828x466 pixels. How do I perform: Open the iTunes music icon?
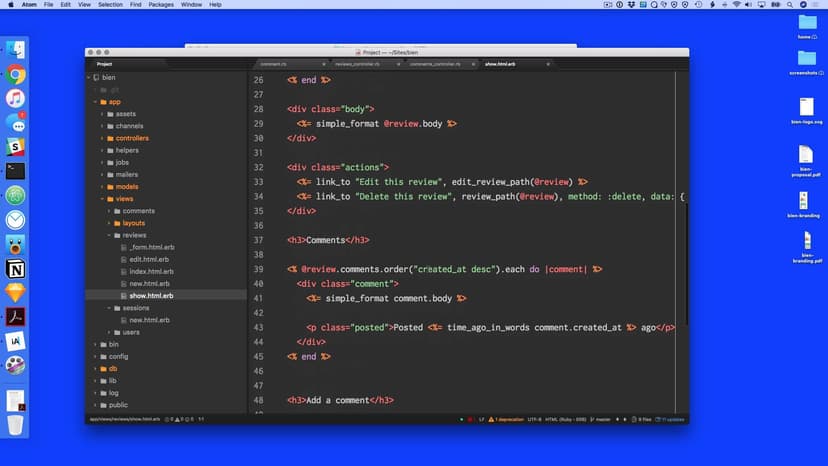(x=15, y=98)
